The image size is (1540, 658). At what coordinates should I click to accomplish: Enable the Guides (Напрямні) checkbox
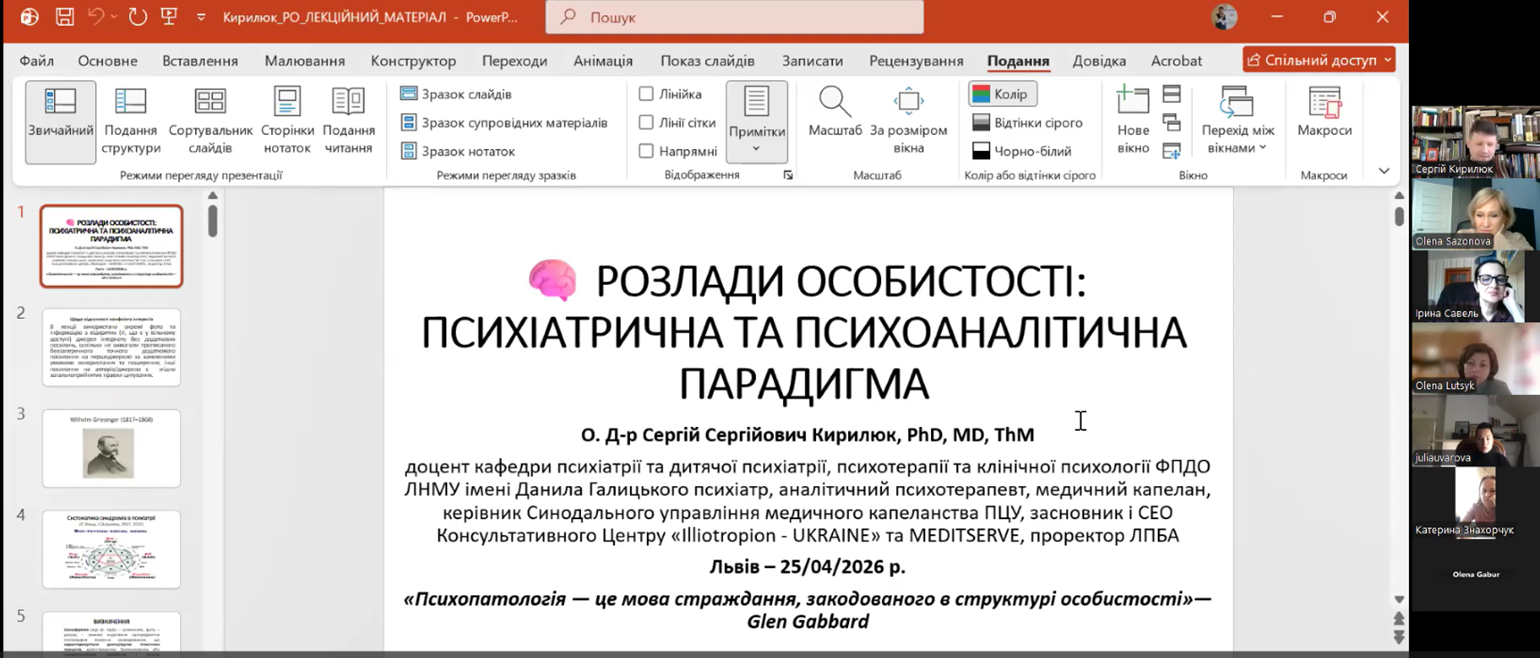646,151
